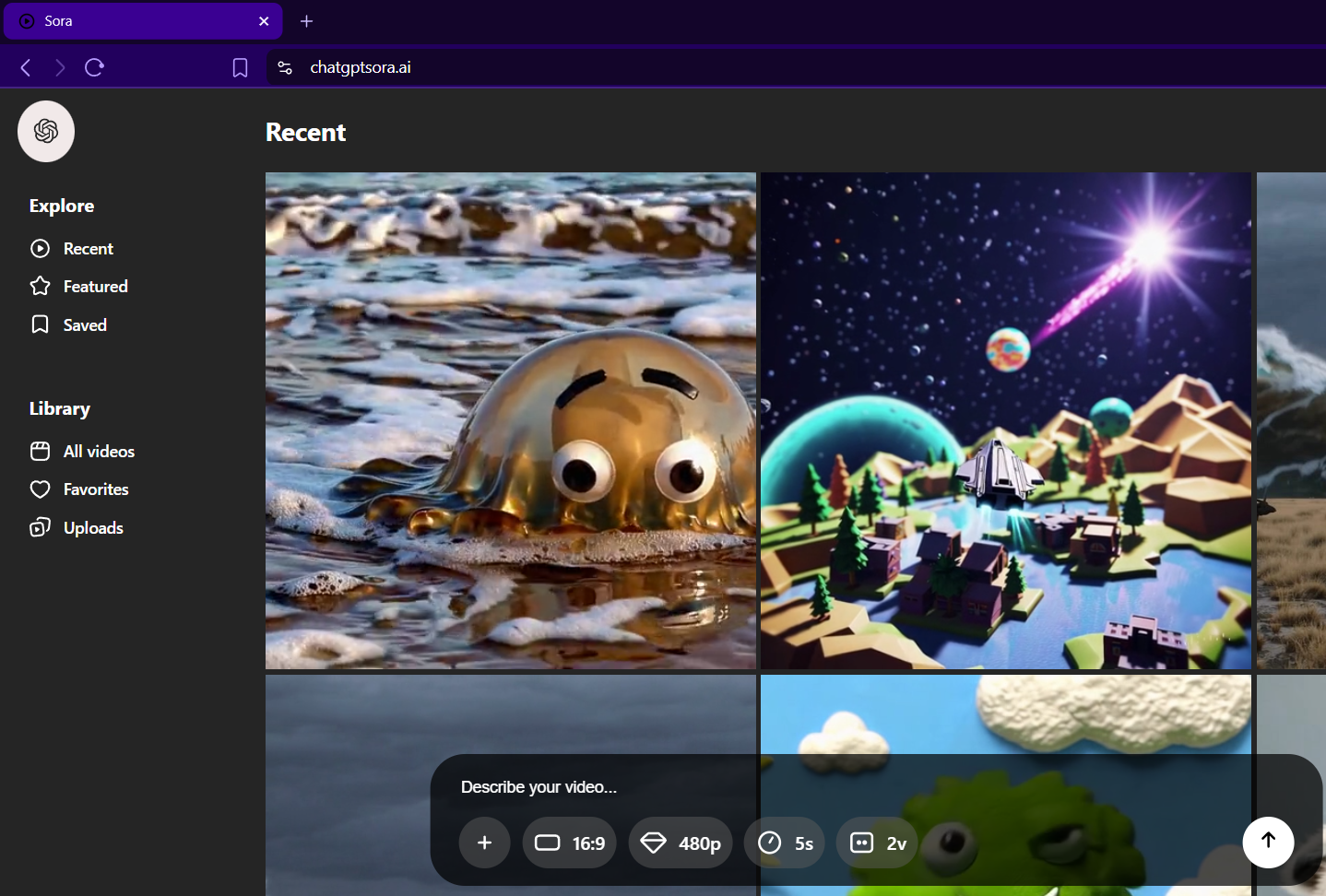Open the jellyfish-on-beach video thumbnail
Viewport: 1326px width, 896px height.
(x=511, y=420)
